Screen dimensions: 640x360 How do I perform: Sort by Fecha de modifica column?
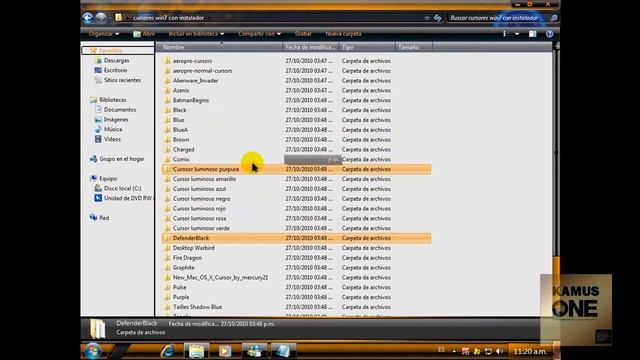pos(310,47)
